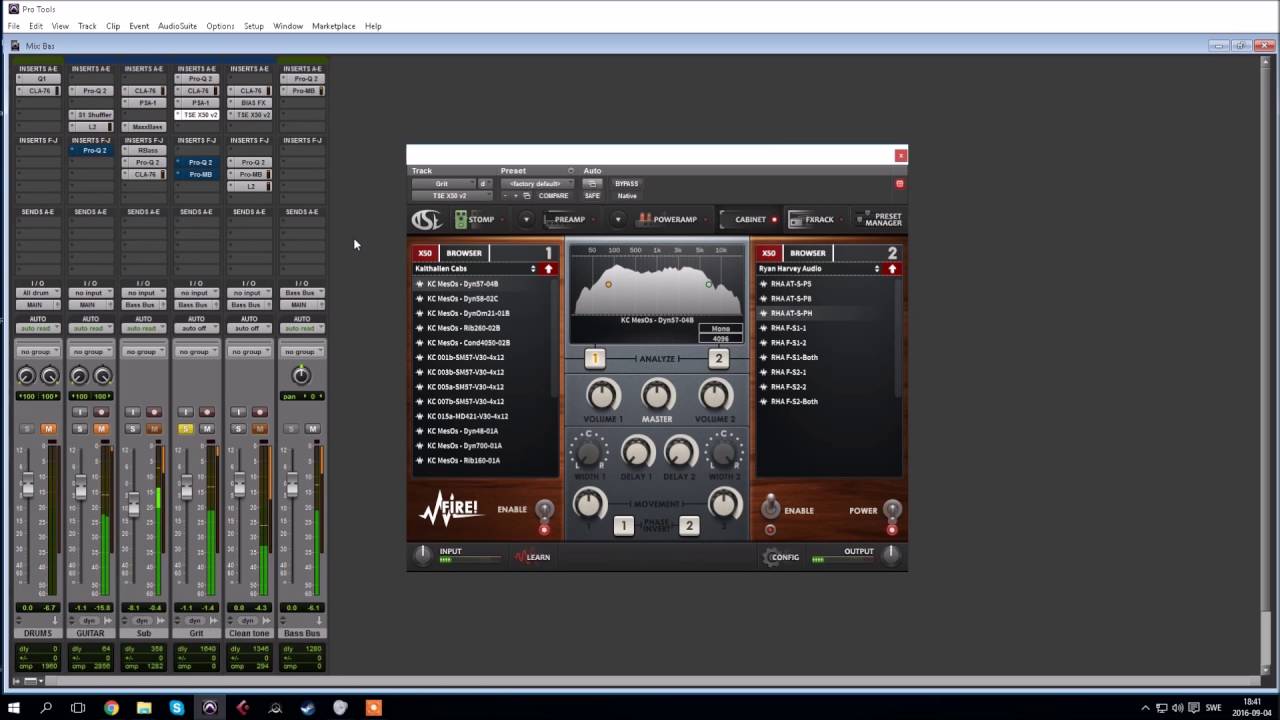1280x720 pixels.
Task: Click the LEARN button
Action: click(532, 557)
